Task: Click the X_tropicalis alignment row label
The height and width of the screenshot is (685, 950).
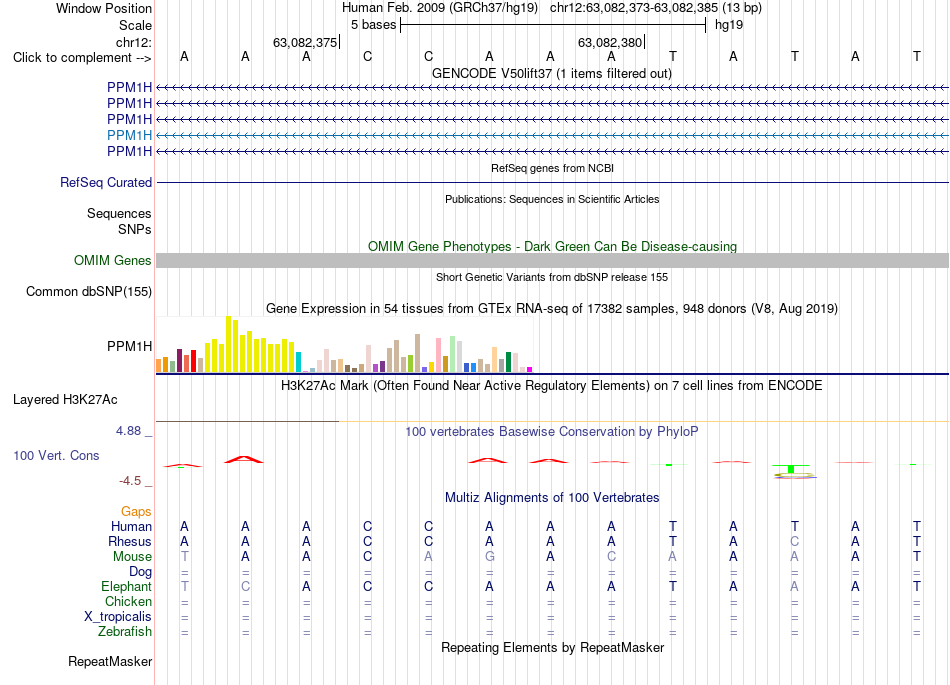Action: point(118,617)
